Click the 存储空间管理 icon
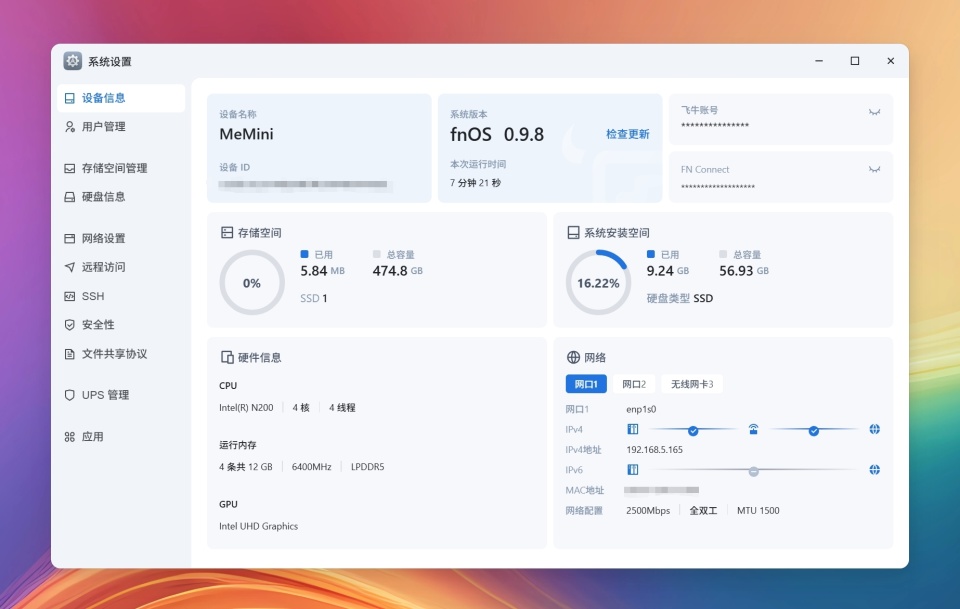 pos(70,168)
